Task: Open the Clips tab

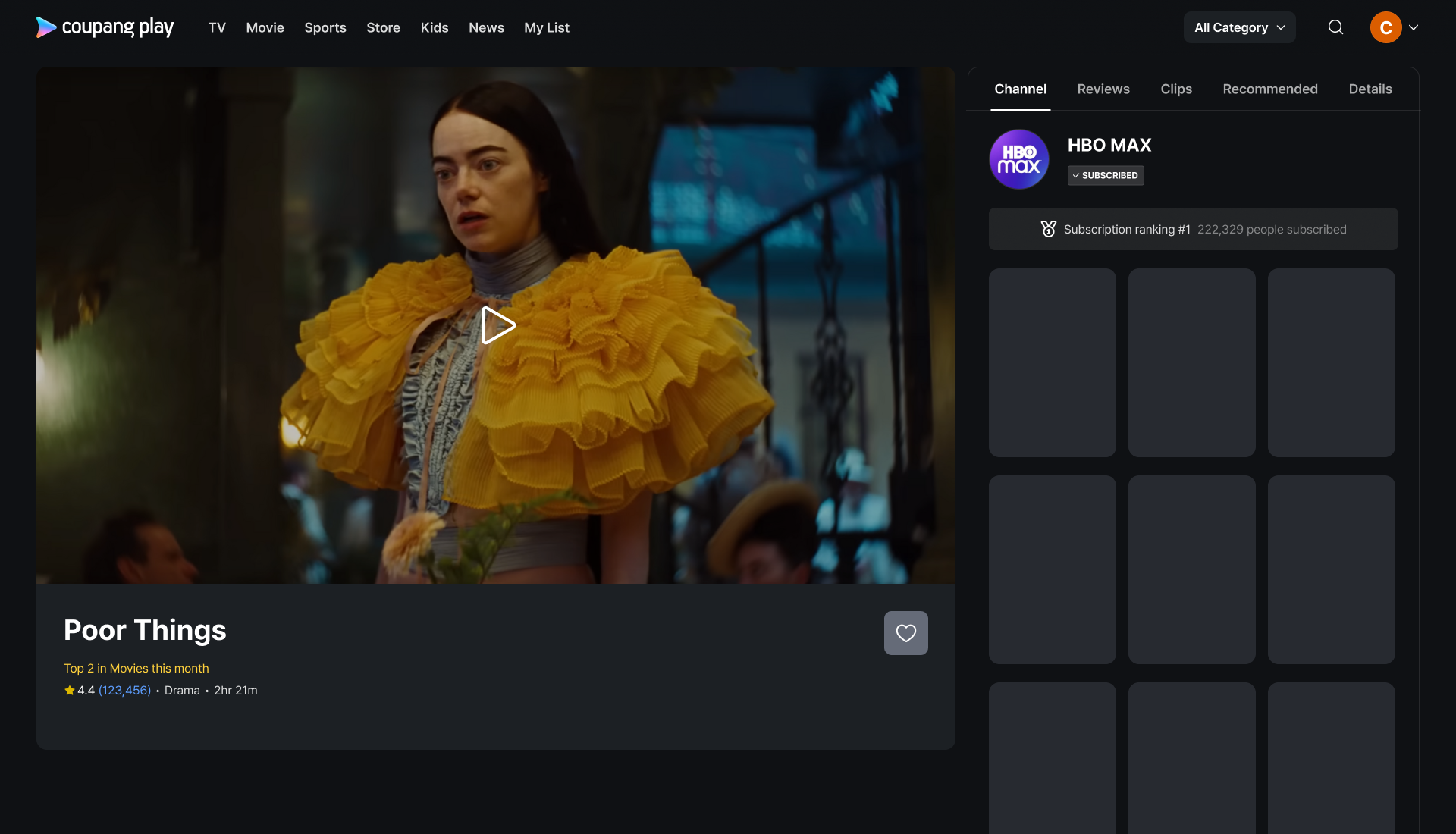Action: (x=1175, y=89)
